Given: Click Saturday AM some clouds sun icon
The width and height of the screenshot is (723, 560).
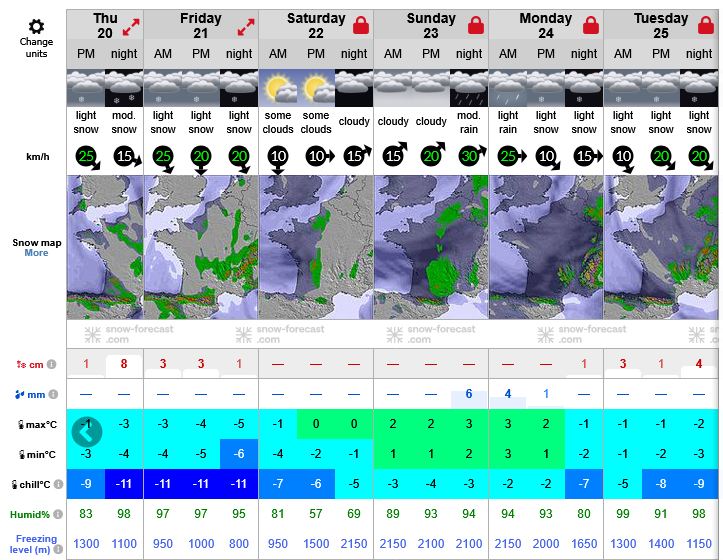Looking at the screenshot, I should tap(278, 88).
